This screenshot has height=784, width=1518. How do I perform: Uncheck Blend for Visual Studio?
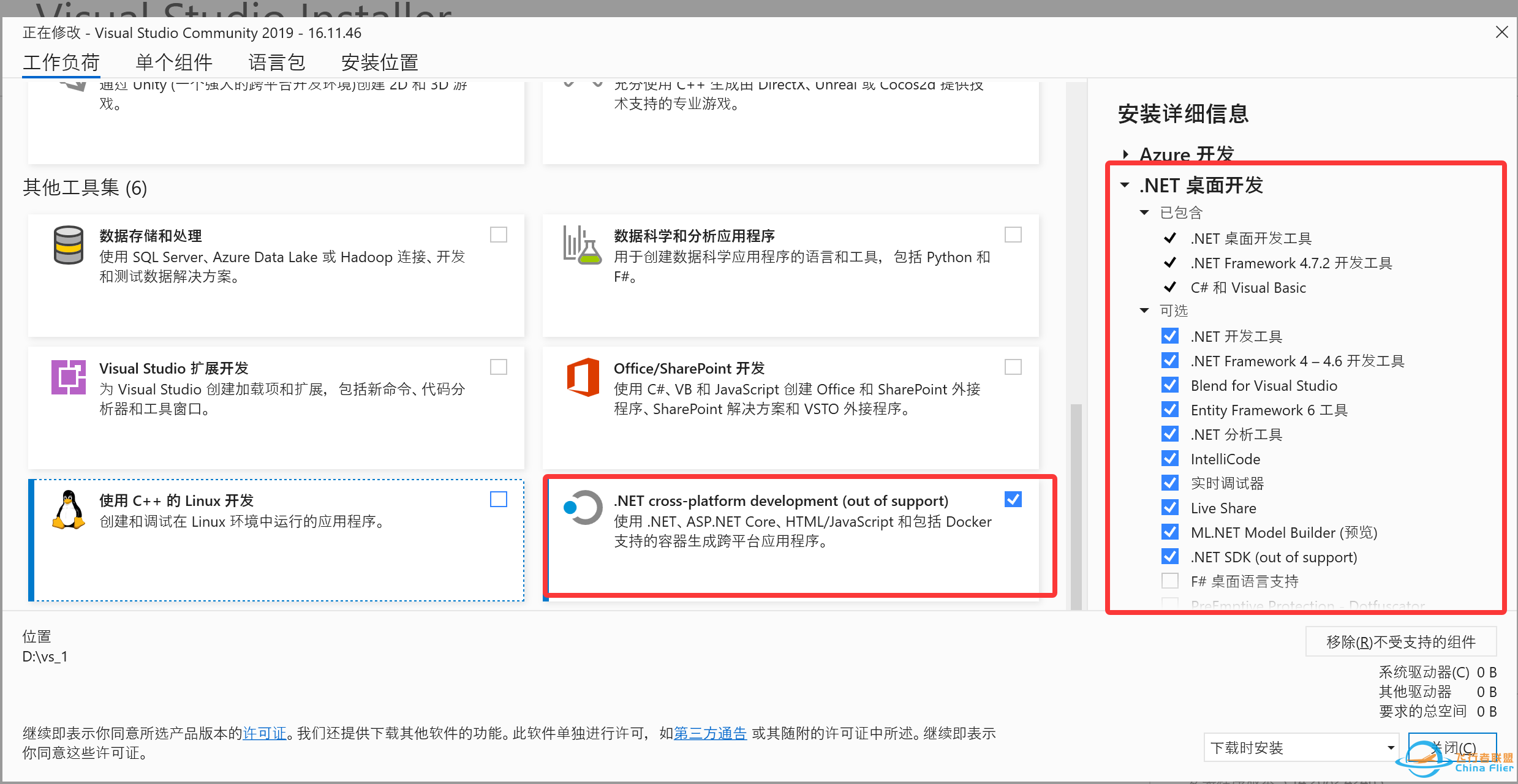1170,385
